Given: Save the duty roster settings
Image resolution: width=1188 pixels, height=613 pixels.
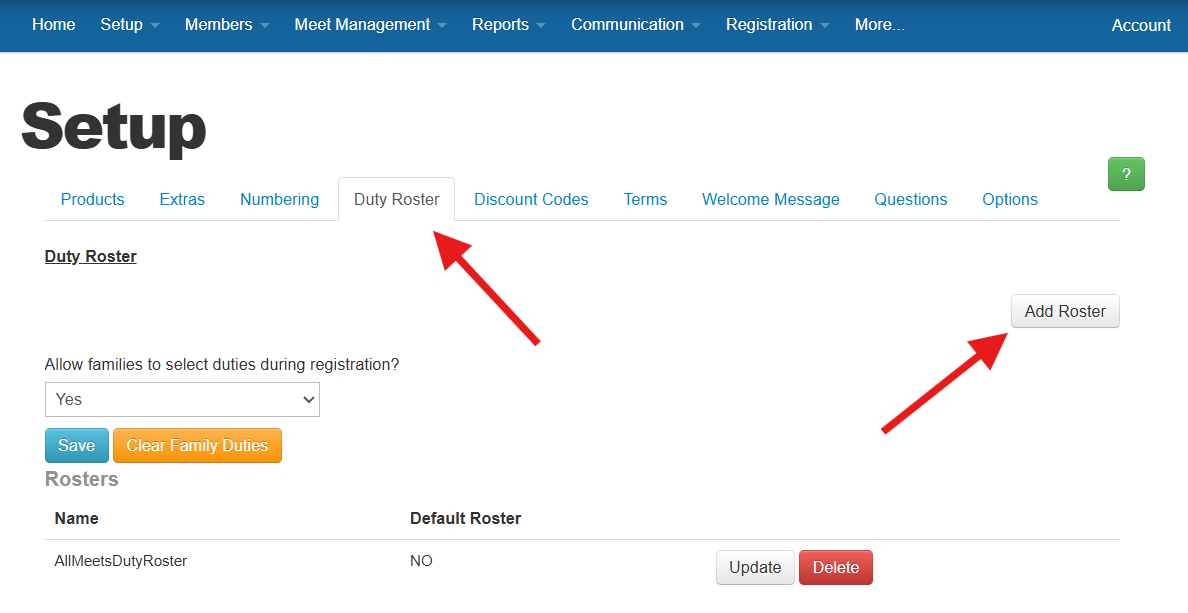Looking at the screenshot, I should (x=77, y=445).
